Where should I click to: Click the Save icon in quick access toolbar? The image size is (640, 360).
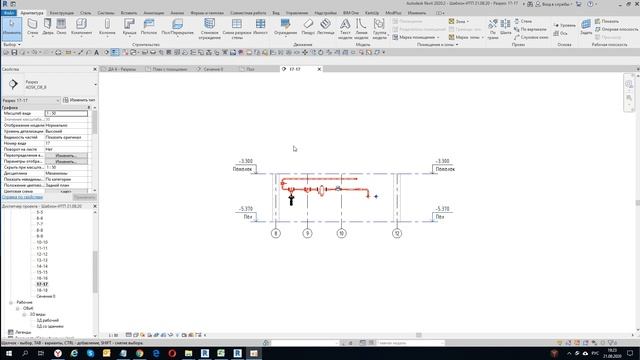click(14, 53)
